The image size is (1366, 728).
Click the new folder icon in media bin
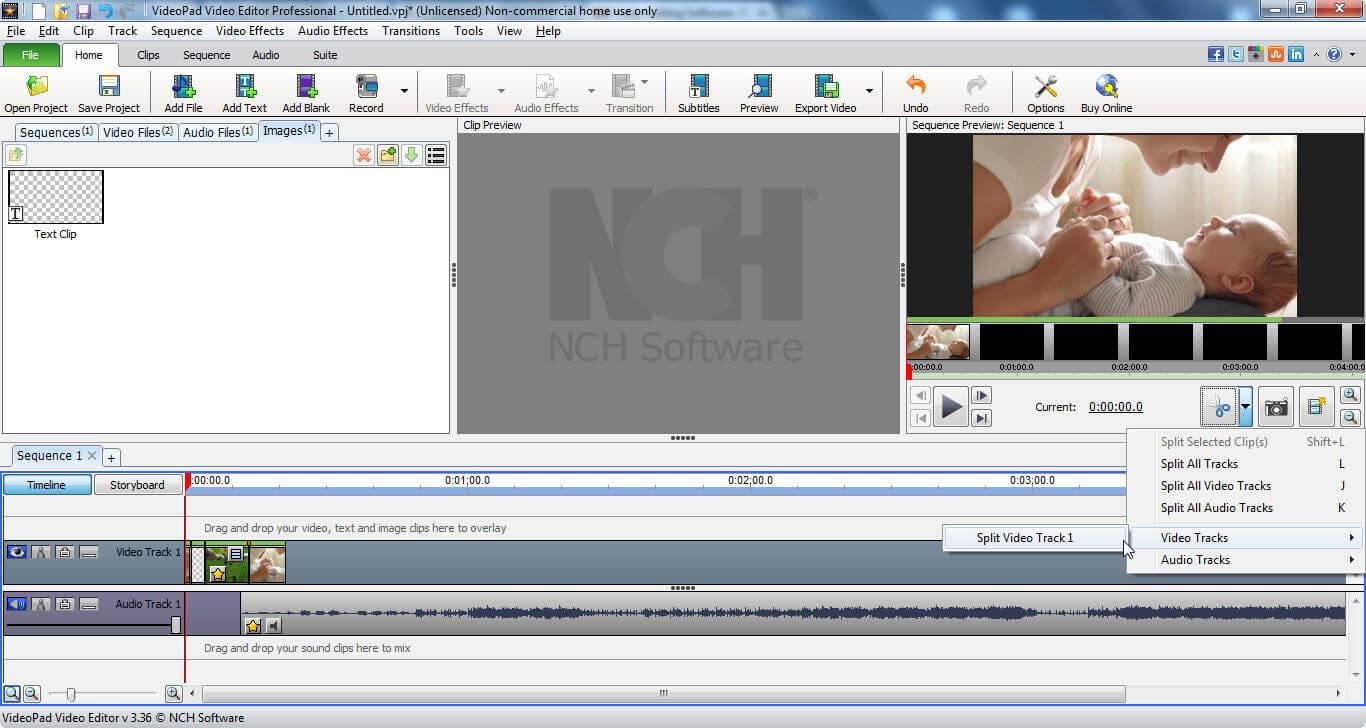[x=387, y=155]
